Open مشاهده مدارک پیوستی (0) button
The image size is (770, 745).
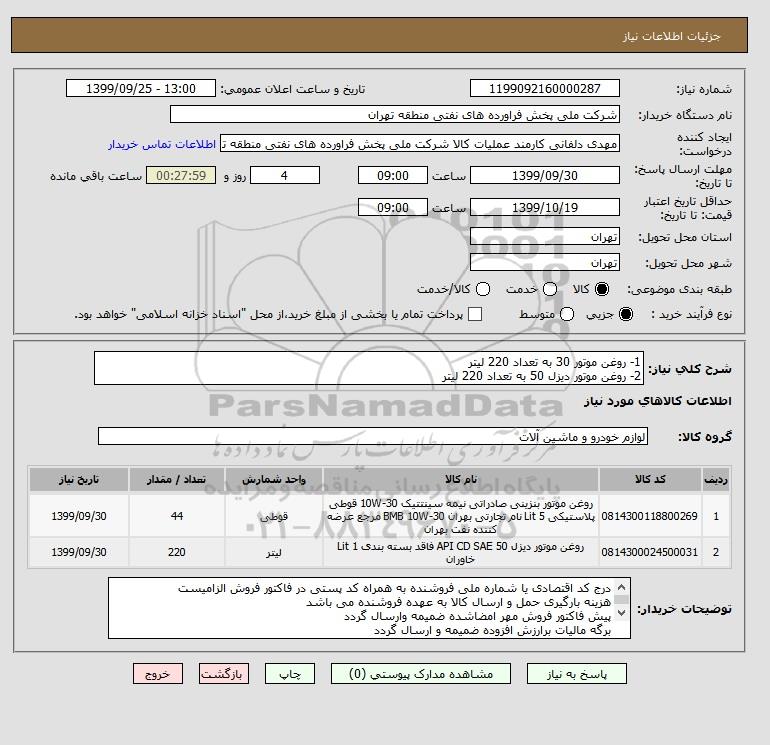[x=421, y=674]
